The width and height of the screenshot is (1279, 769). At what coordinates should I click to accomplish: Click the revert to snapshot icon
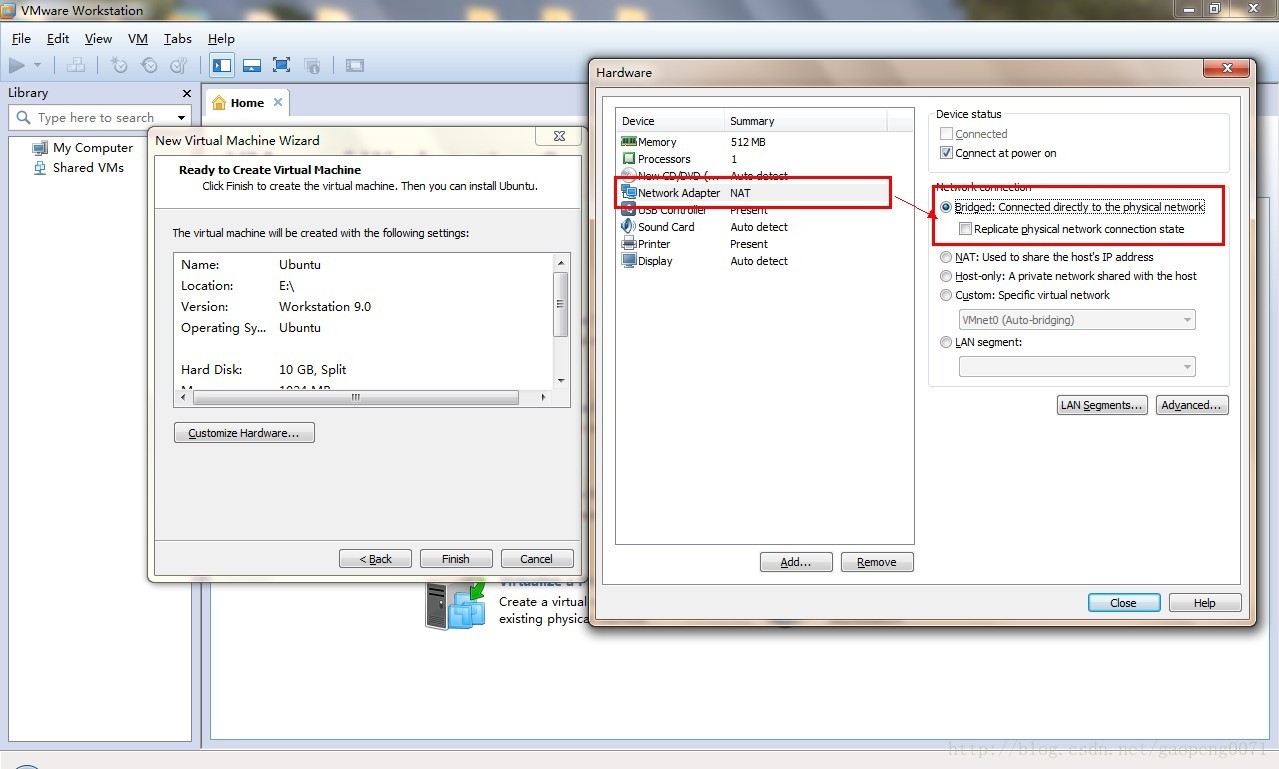tap(149, 65)
